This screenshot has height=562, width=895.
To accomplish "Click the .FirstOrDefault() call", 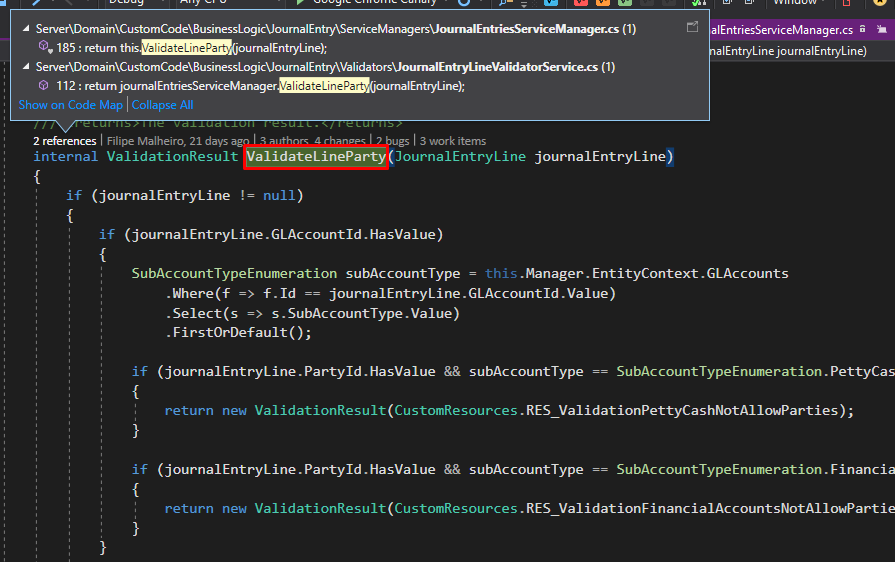I will point(239,332).
